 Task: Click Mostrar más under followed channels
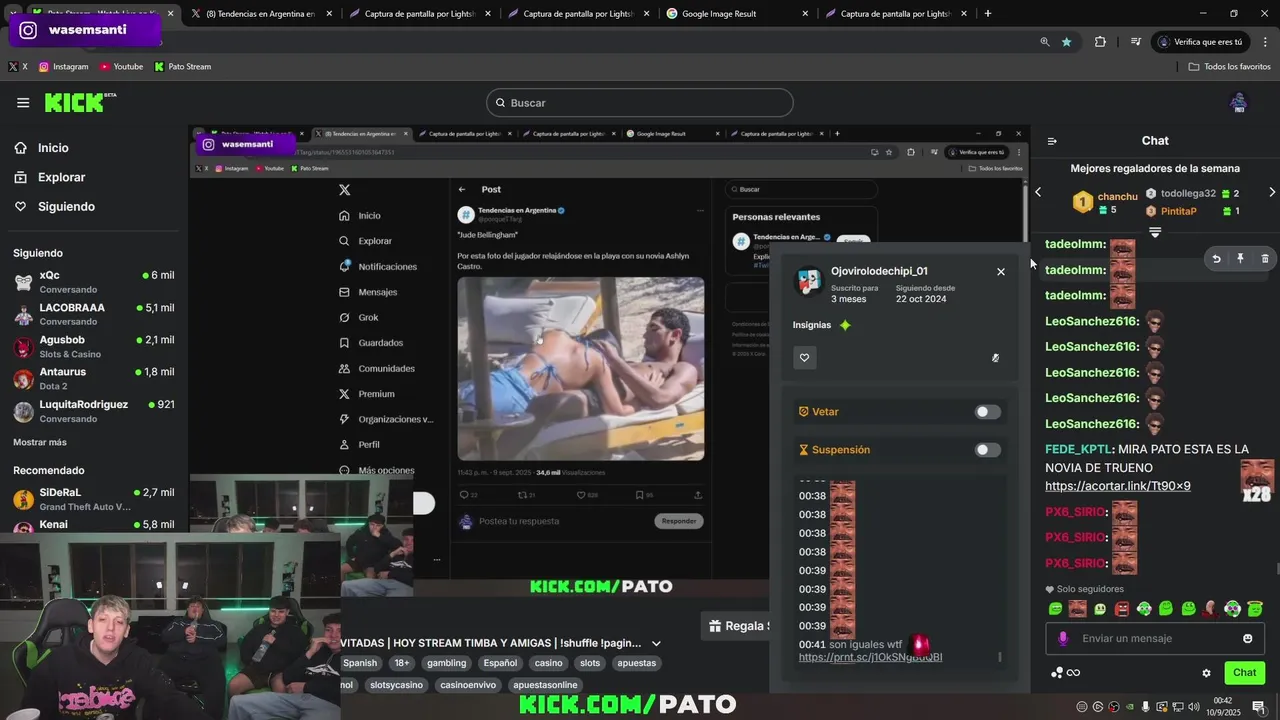[x=40, y=442]
